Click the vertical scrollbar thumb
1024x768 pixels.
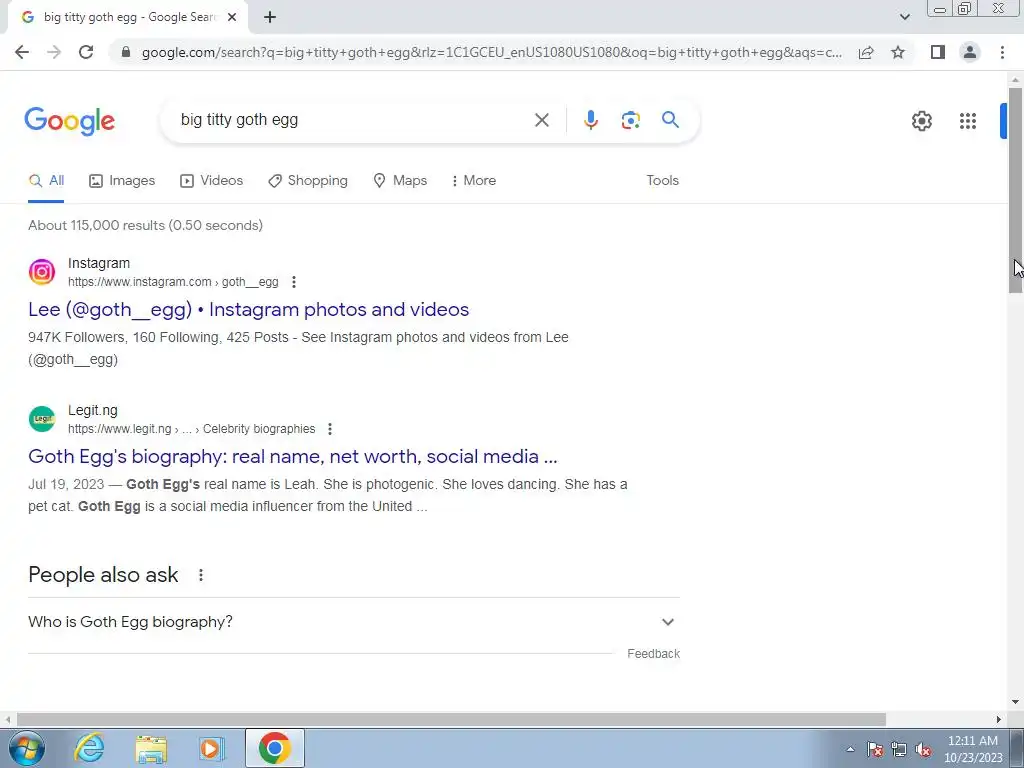pyautogui.click(x=1016, y=189)
